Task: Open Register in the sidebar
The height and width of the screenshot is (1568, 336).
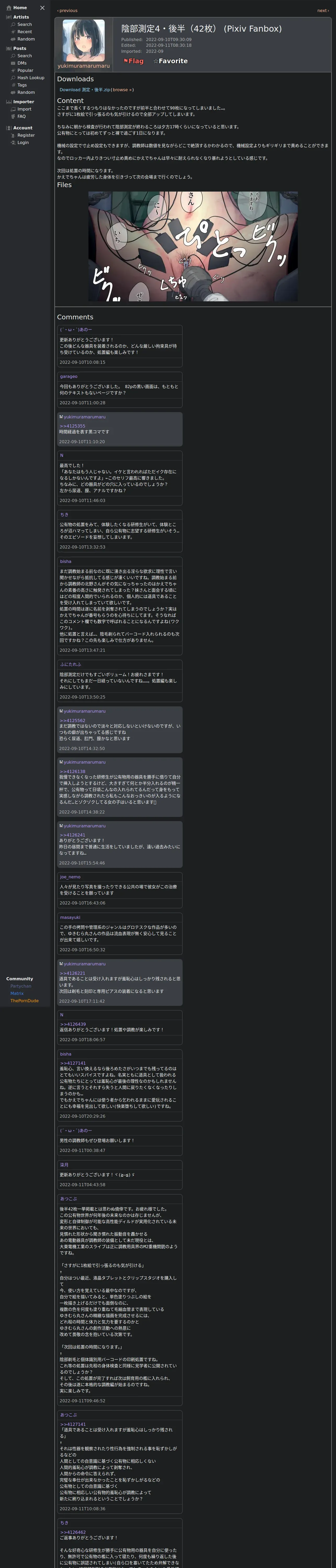Action: [x=26, y=135]
